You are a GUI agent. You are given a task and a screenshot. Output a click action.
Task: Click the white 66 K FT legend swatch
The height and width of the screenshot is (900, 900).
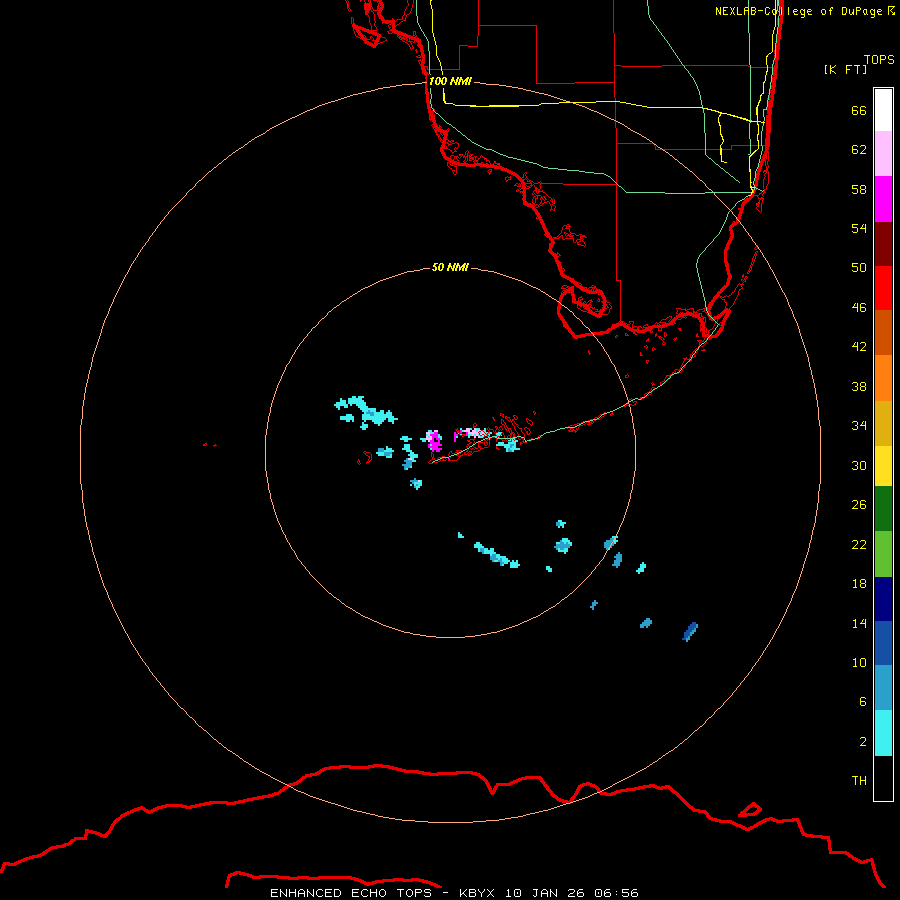(883, 110)
